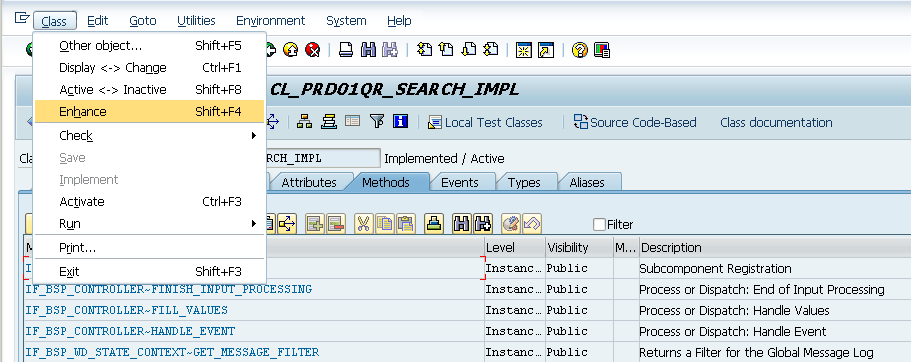Viewport: 911px width, 362px height.
Task: Click Class documentation button
Action: point(776,122)
